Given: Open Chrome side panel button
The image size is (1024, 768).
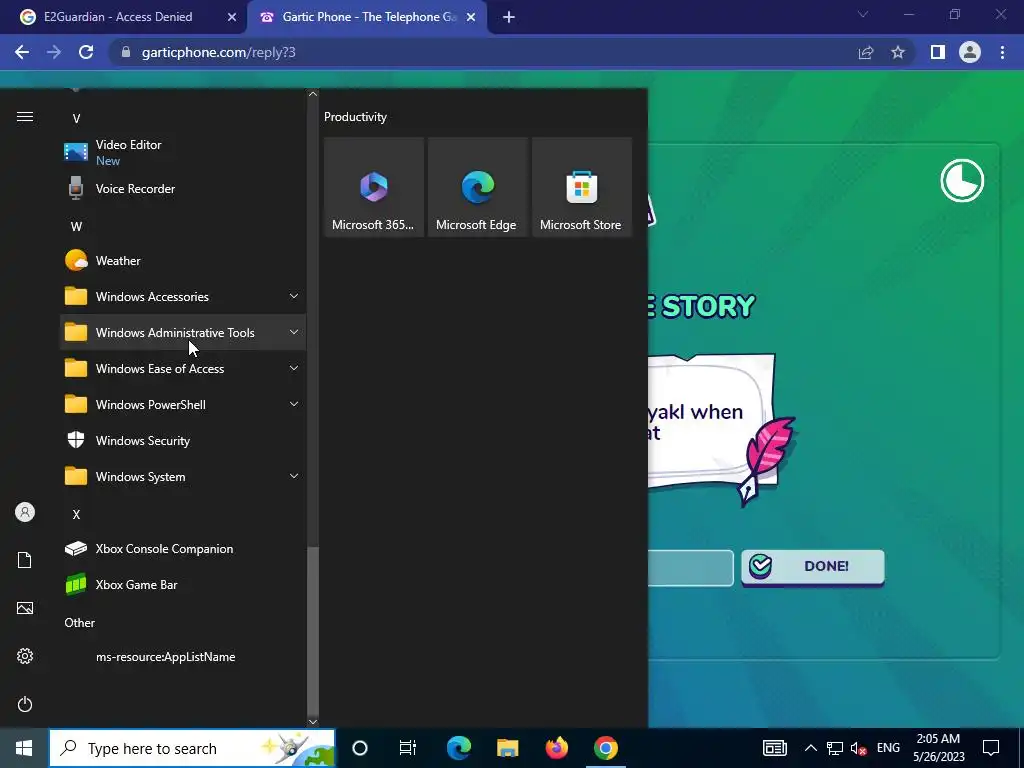Looking at the screenshot, I should tap(938, 52).
